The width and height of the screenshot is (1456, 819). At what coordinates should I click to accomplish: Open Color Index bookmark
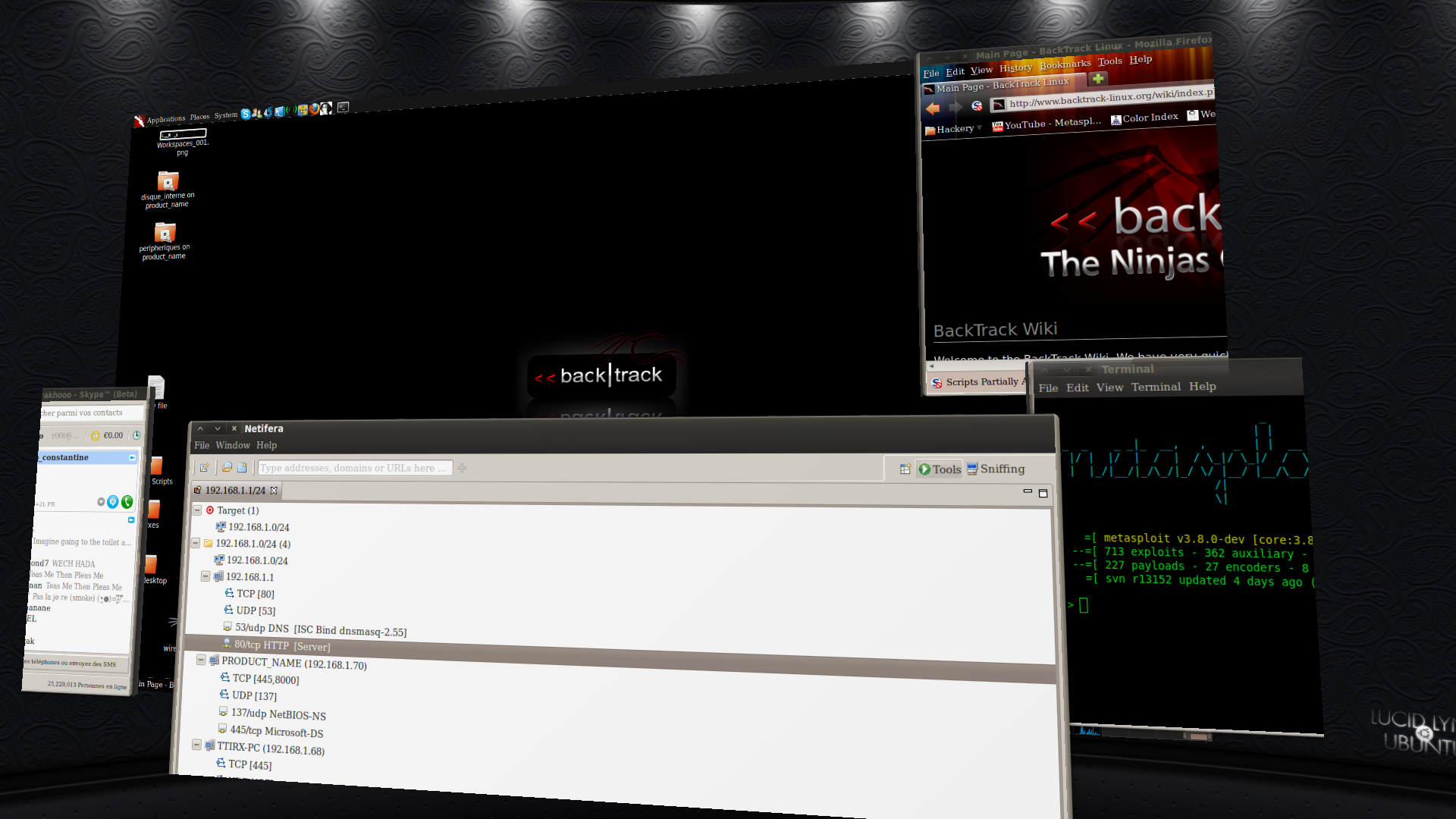[x=1144, y=118]
